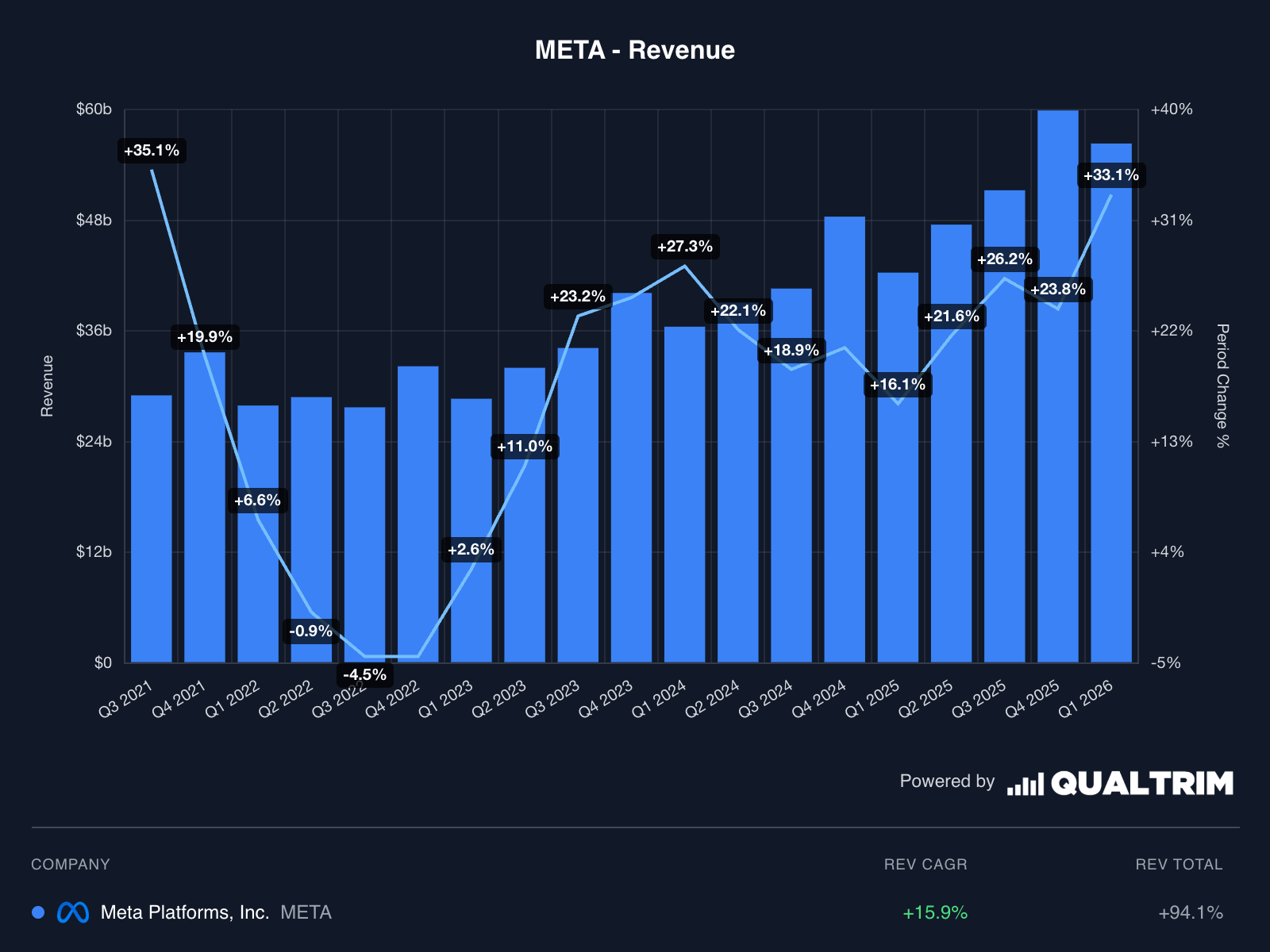The image size is (1270, 952).
Task: Click the Meta infinity logo icon
Action: pyautogui.click(x=73, y=912)
